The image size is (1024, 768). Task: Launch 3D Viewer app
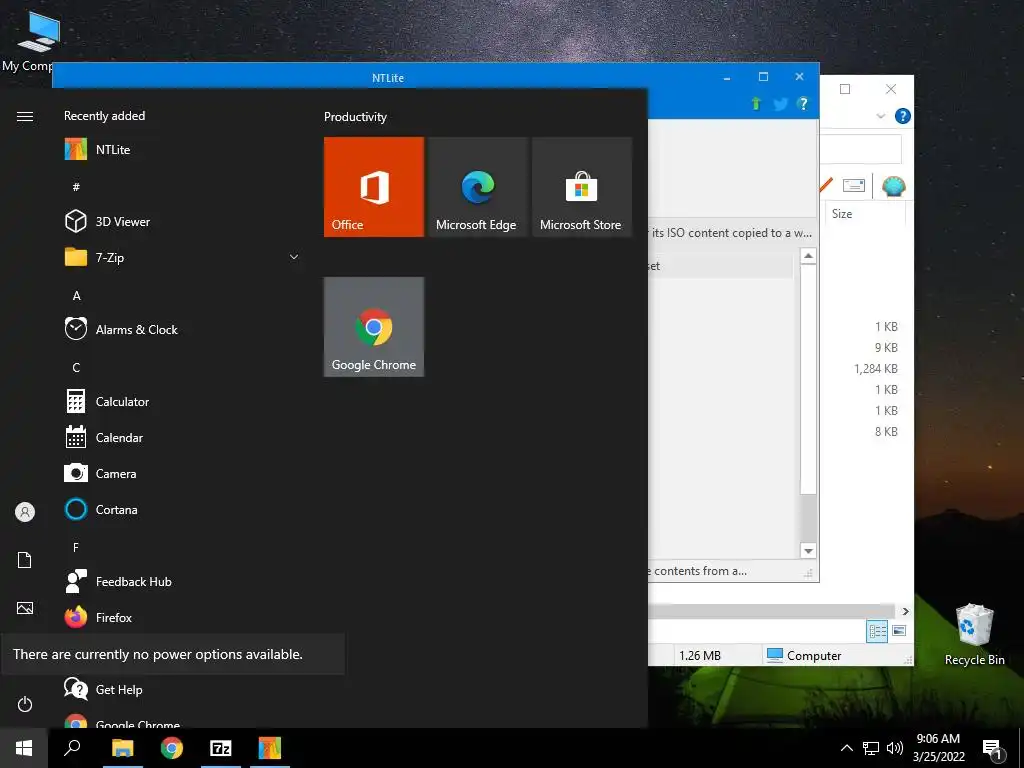tap(183, 221)
